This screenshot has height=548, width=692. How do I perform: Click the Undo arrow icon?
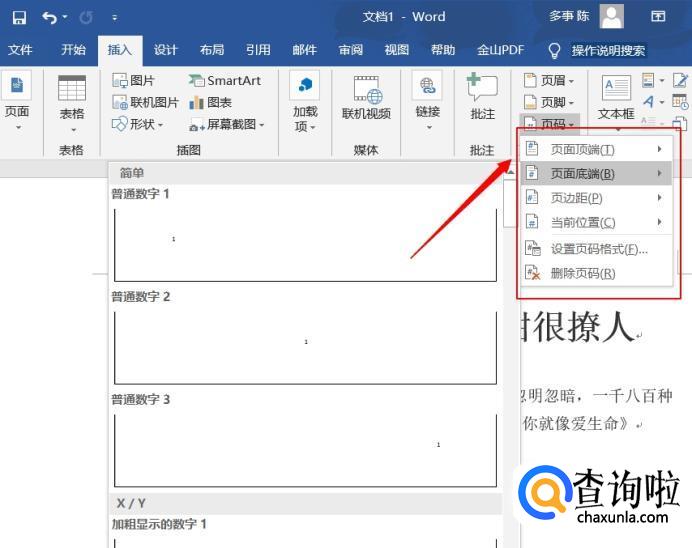49,18
